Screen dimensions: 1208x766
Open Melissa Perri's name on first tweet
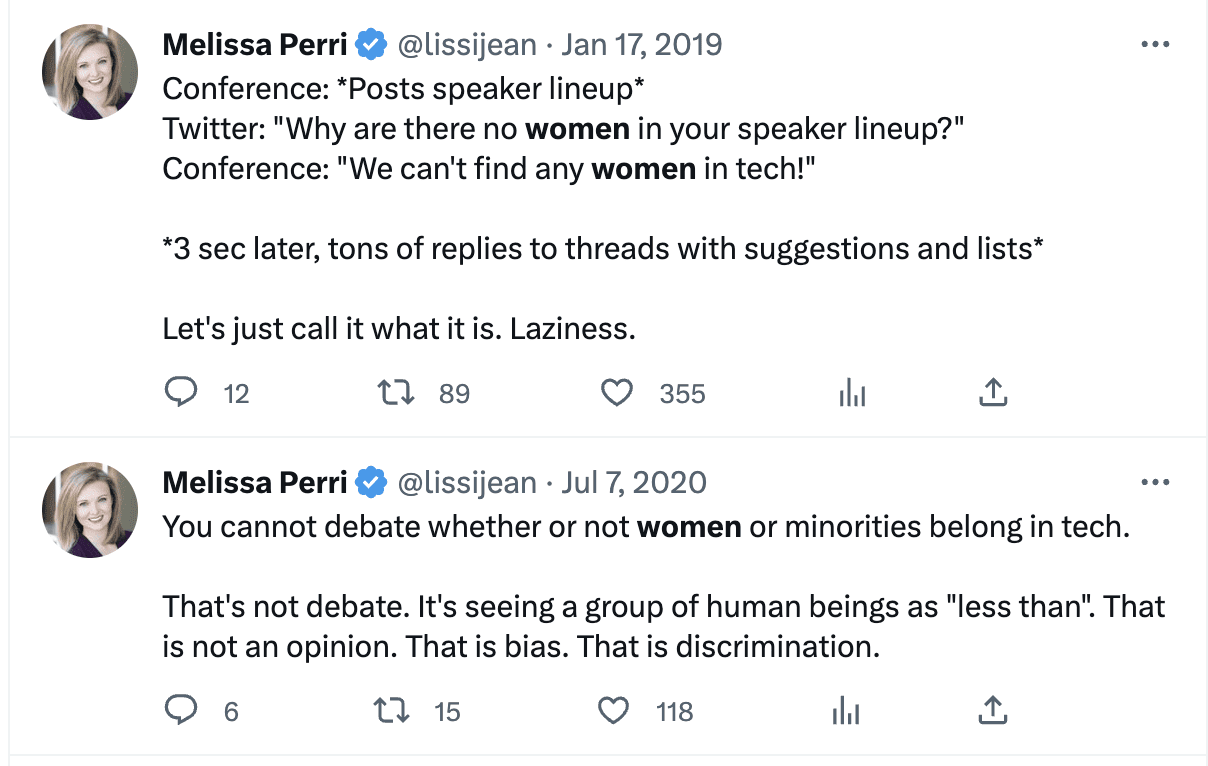254,45
